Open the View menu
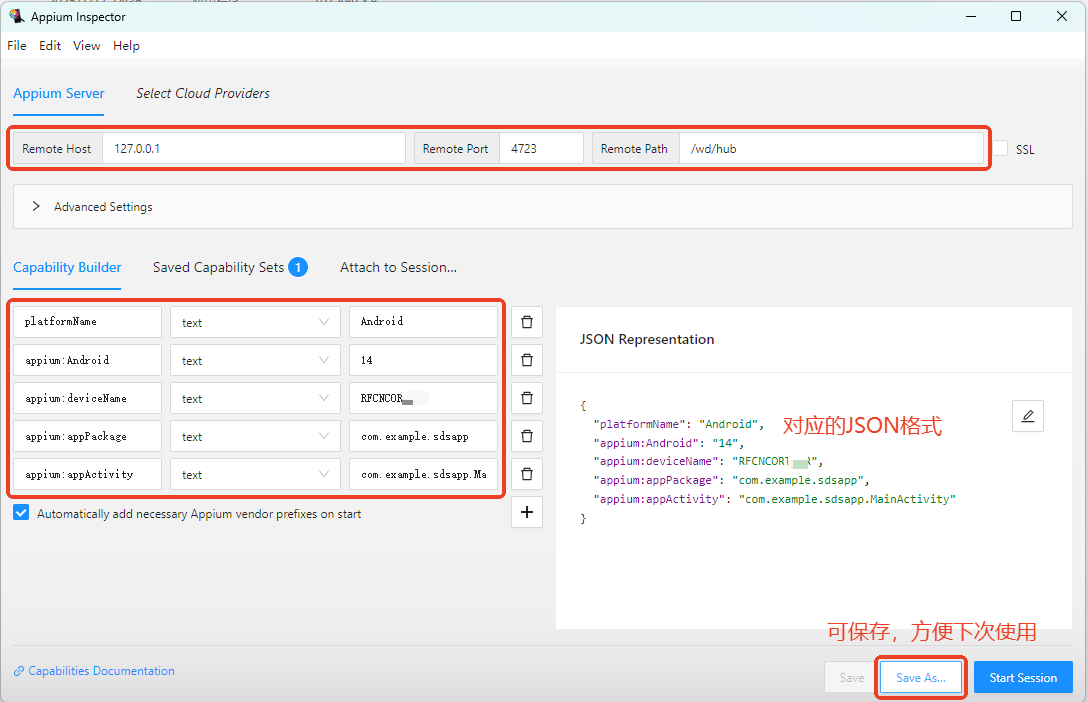This screenshot has width=1088, height=702. pyautogui.click(x=87, y=46)
